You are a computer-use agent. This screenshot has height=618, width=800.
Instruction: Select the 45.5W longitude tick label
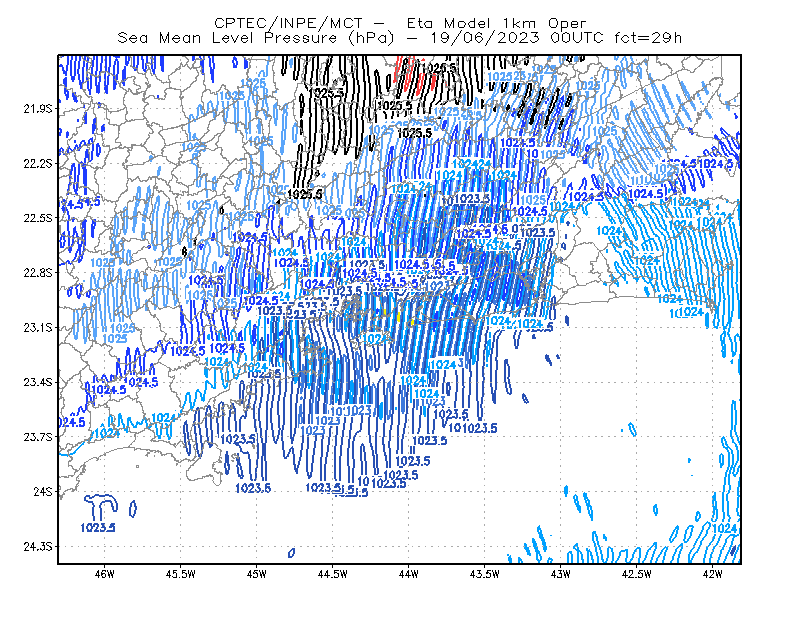click(x=180, y=574)
